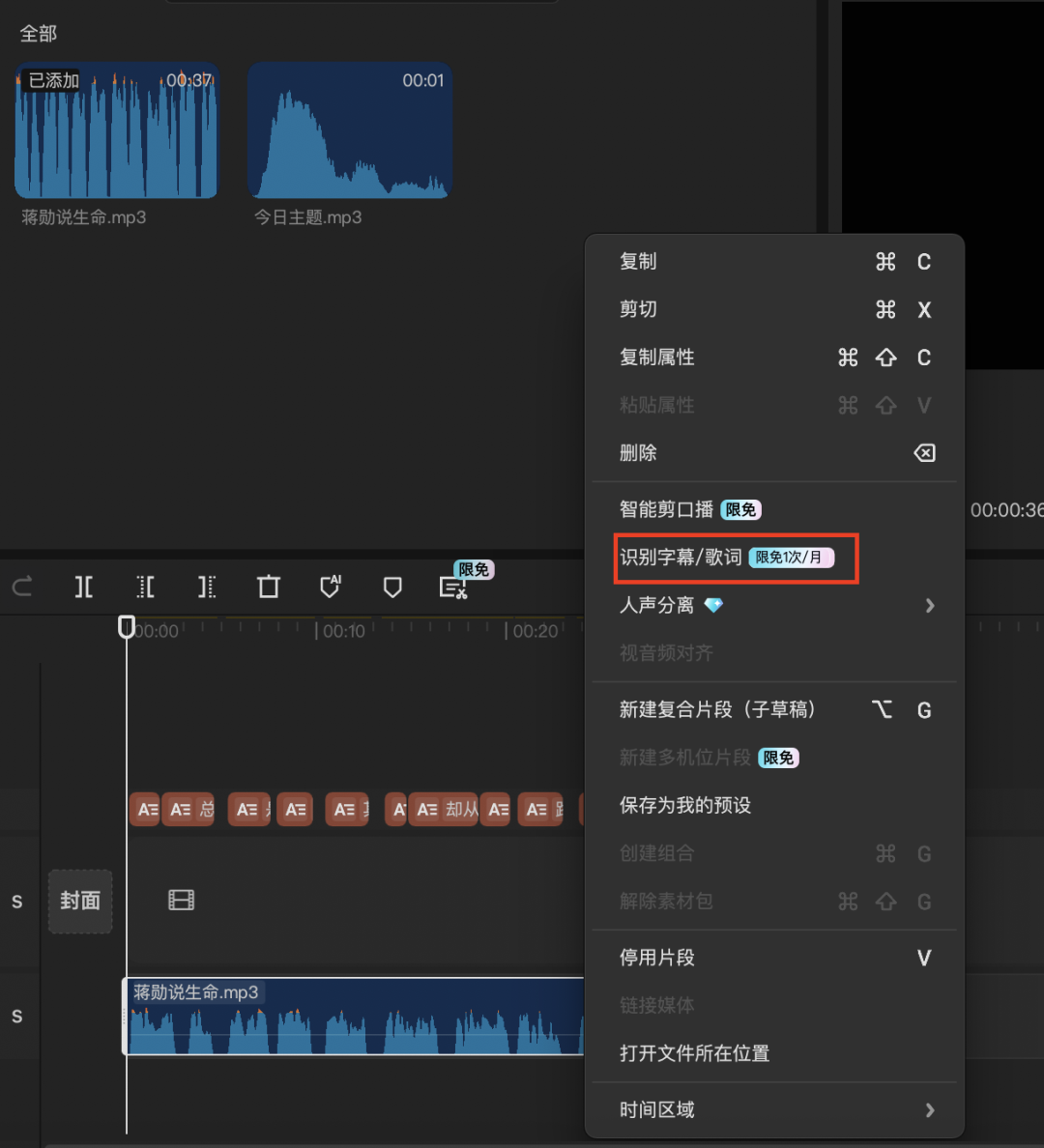Open the smart filler-word removal tool

452,587
